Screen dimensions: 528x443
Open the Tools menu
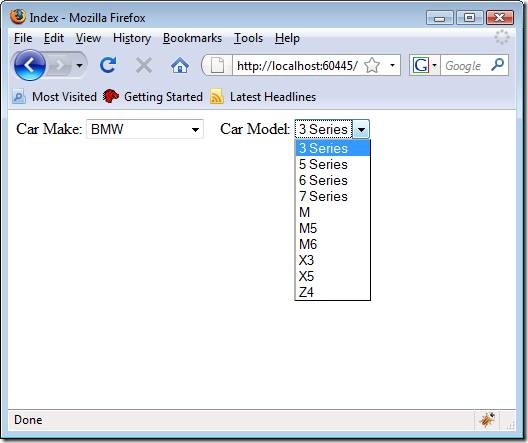tap(249, 38)
